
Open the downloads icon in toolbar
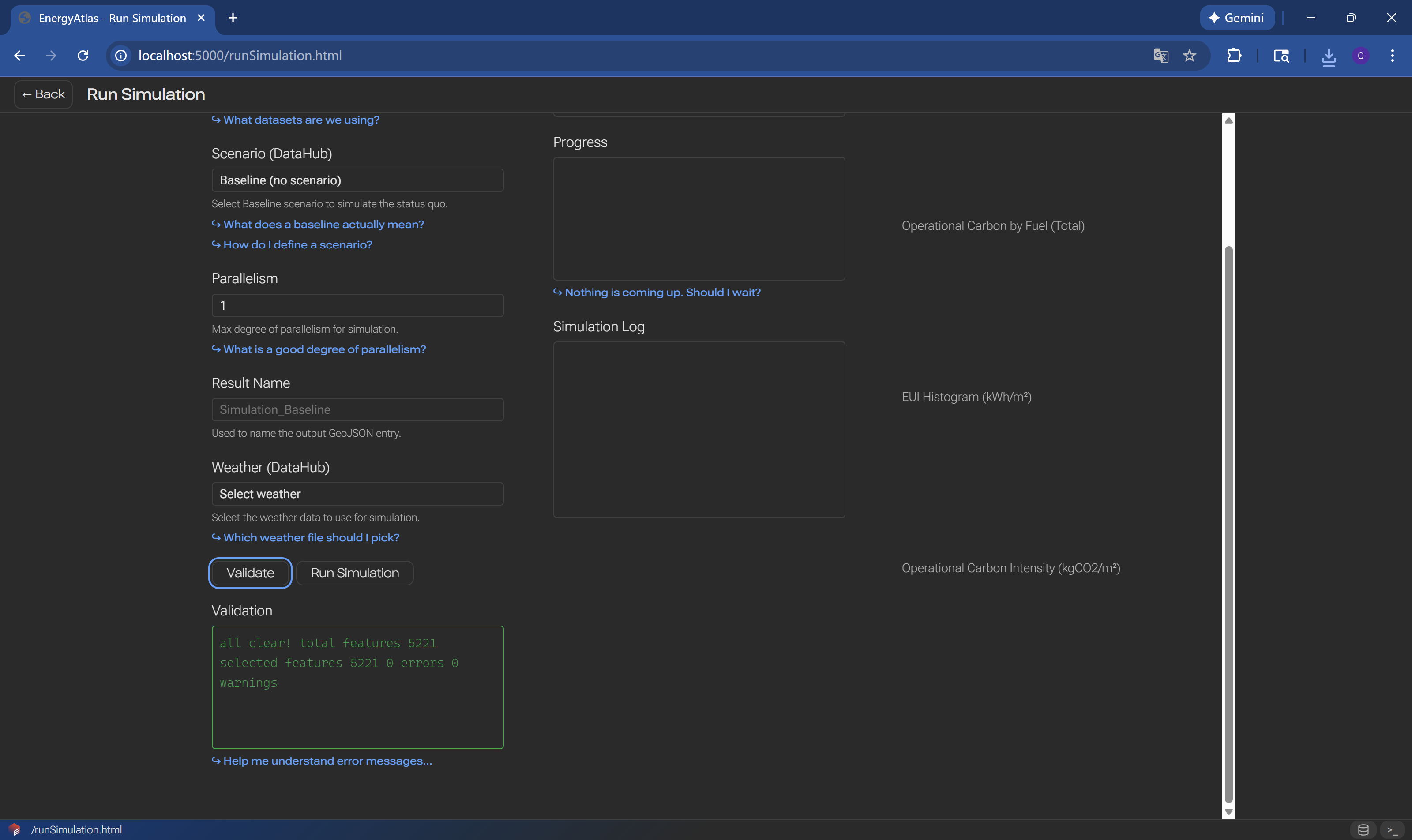(1328, 56)
